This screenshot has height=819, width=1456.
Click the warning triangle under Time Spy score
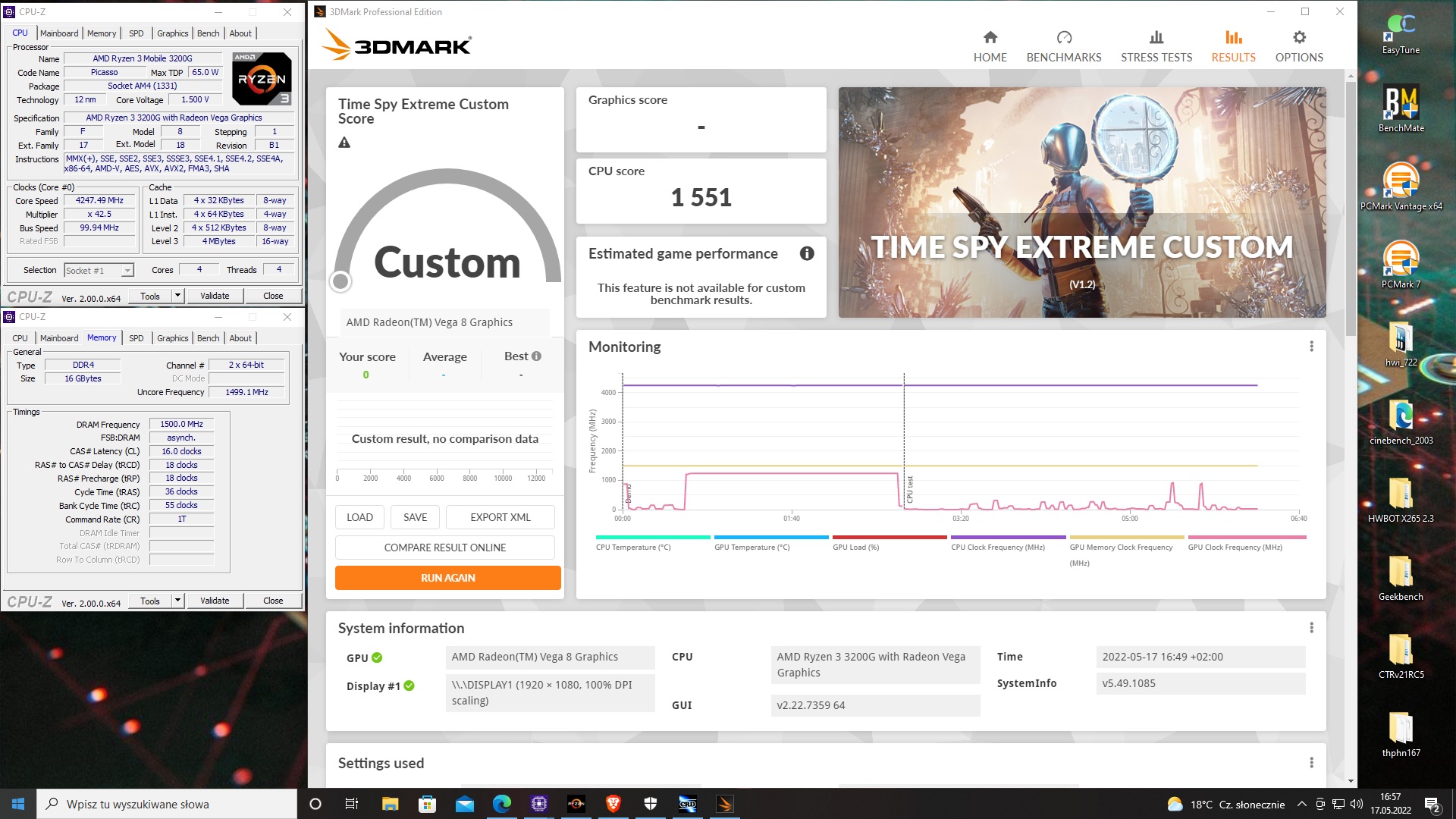coord(344,143)
